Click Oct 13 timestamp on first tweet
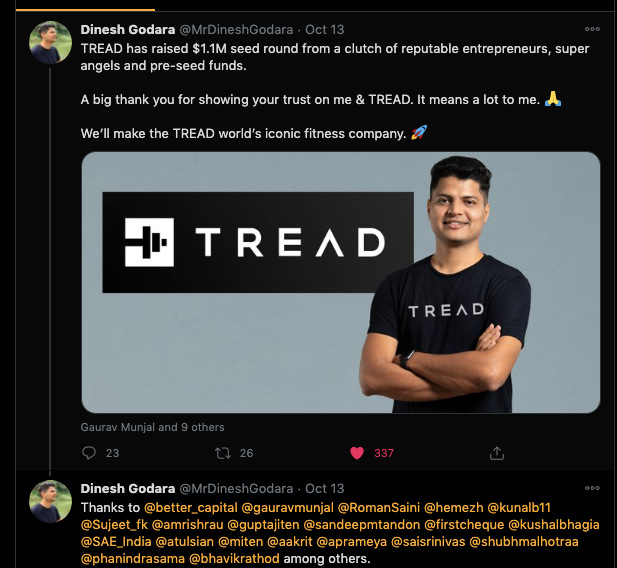This screenshot has width=617, height=568. tap(325, 30)
